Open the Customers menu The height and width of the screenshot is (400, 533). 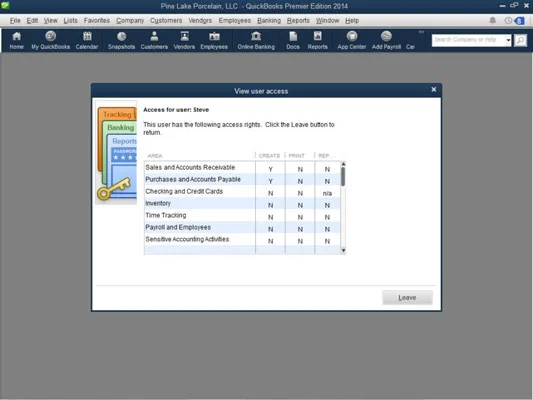click(166, 20)
